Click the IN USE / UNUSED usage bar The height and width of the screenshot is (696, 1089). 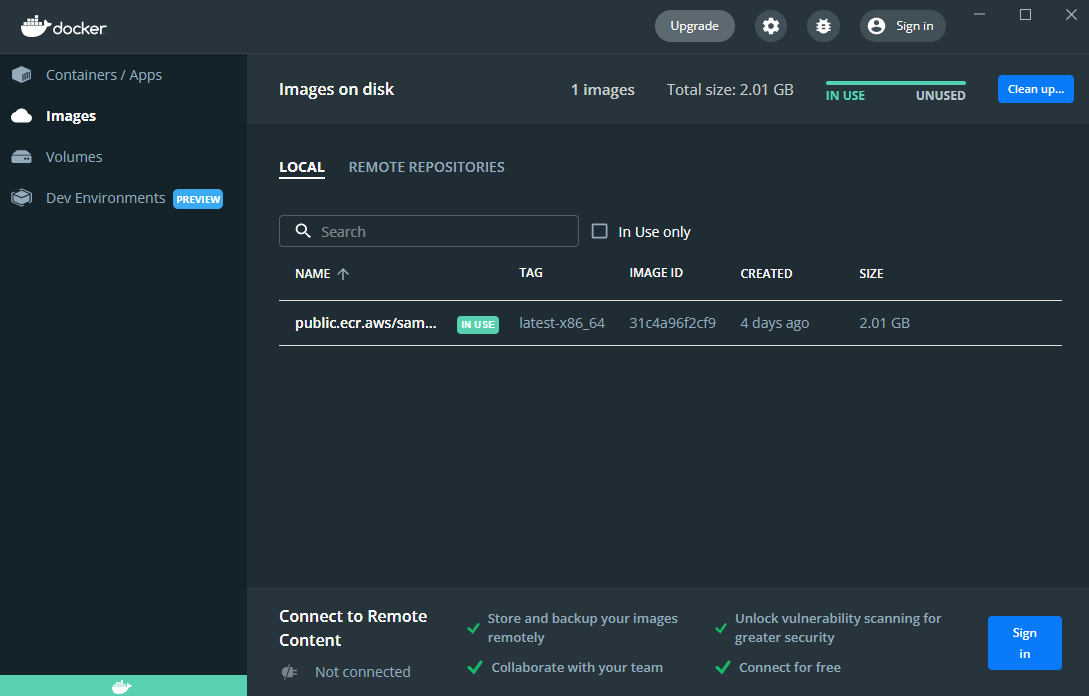[895, 83]
